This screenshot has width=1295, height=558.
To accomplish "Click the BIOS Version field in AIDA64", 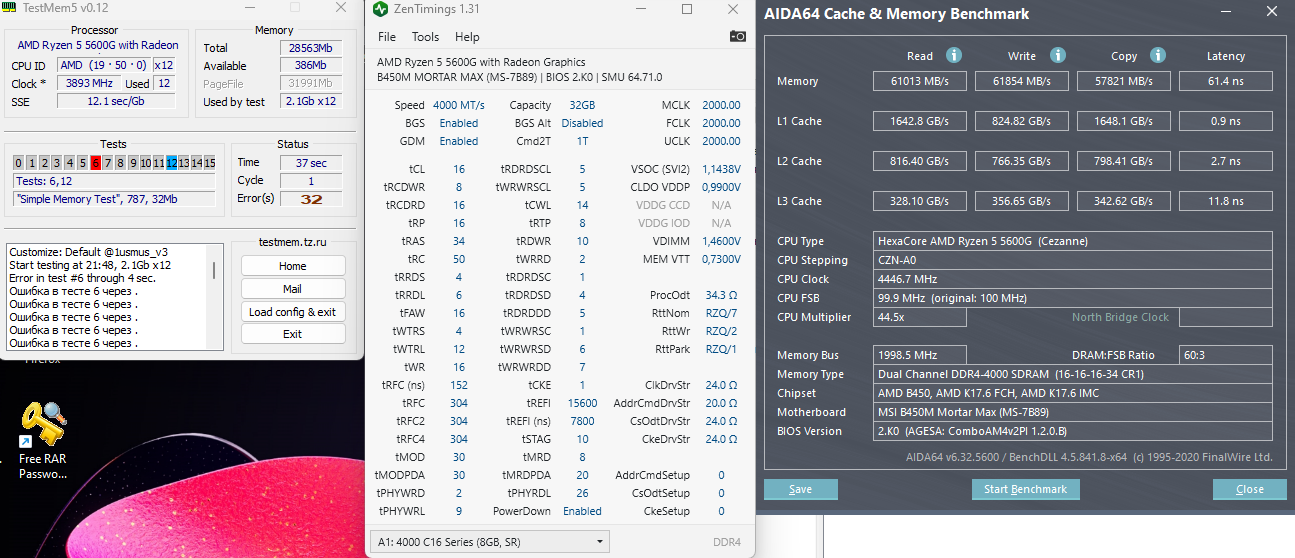I will click(1073, 431).
